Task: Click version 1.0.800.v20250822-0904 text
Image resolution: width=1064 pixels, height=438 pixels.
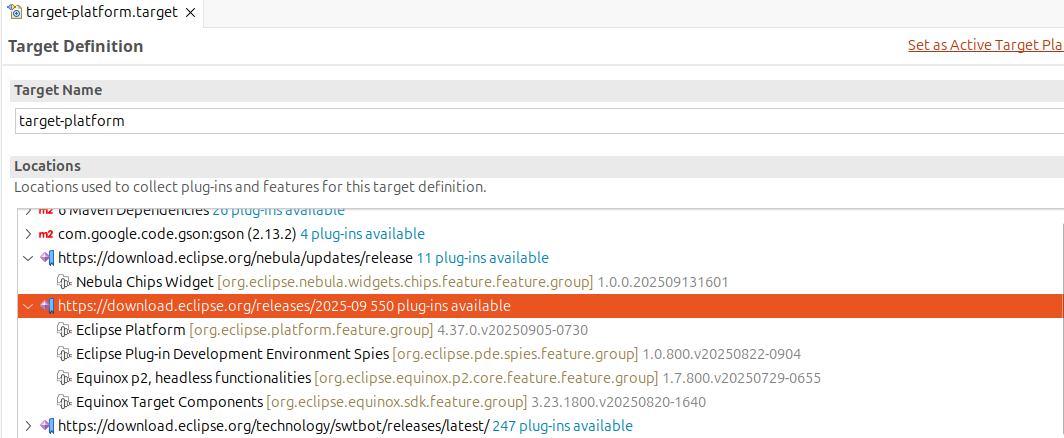Action: [x=721, y=354]
